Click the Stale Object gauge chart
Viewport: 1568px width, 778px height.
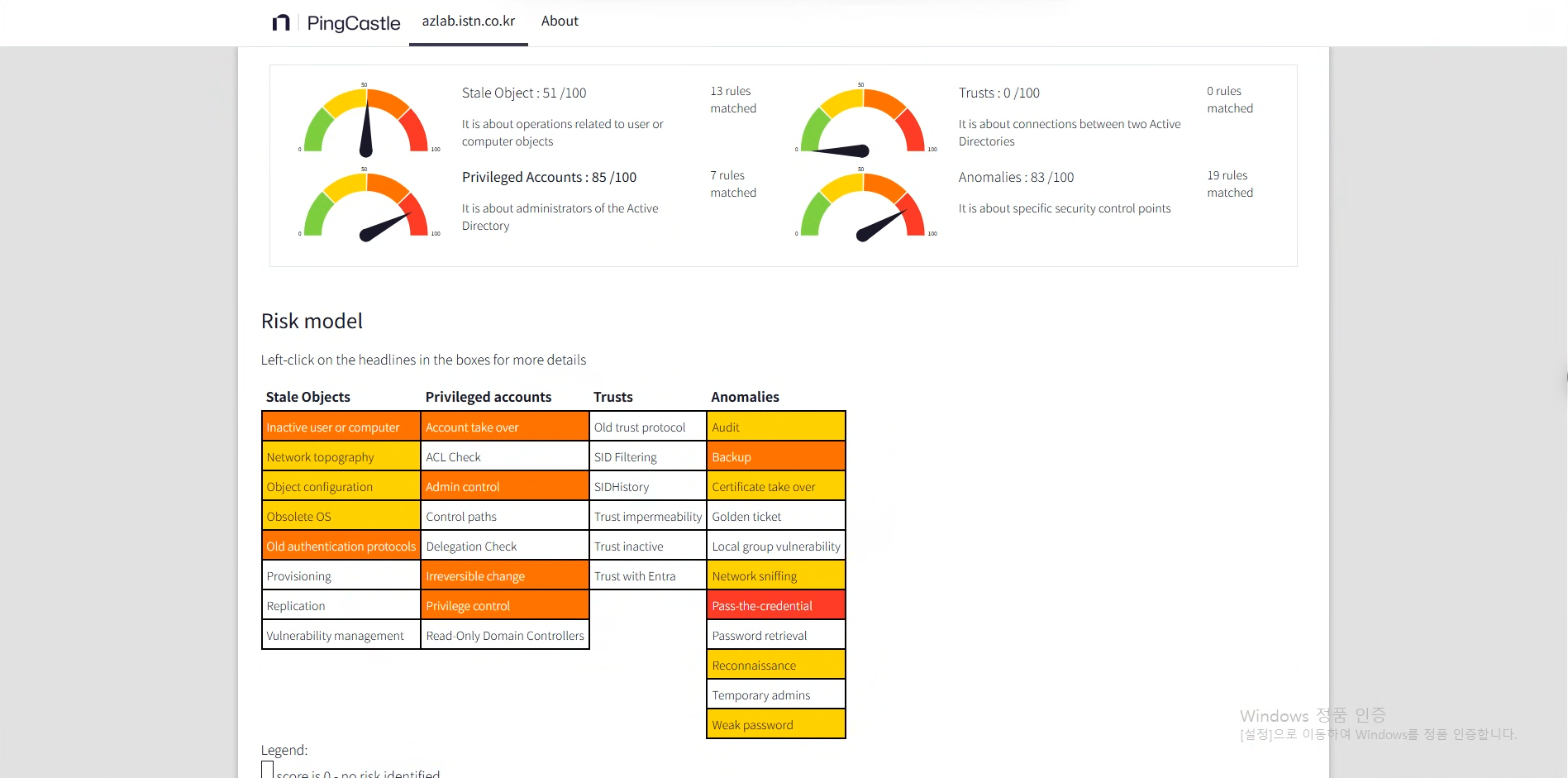tap(366, 120)
